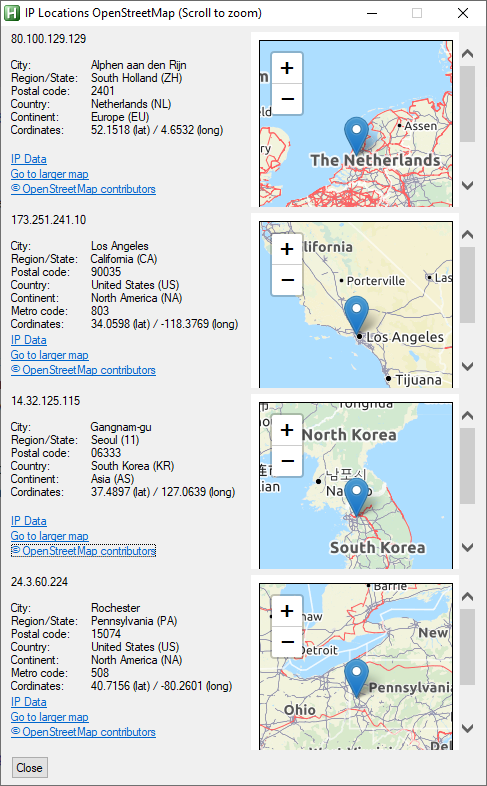Open IP Data for 14.32.125.115
This screenshot has height=786, width=487.
[29, 521]
